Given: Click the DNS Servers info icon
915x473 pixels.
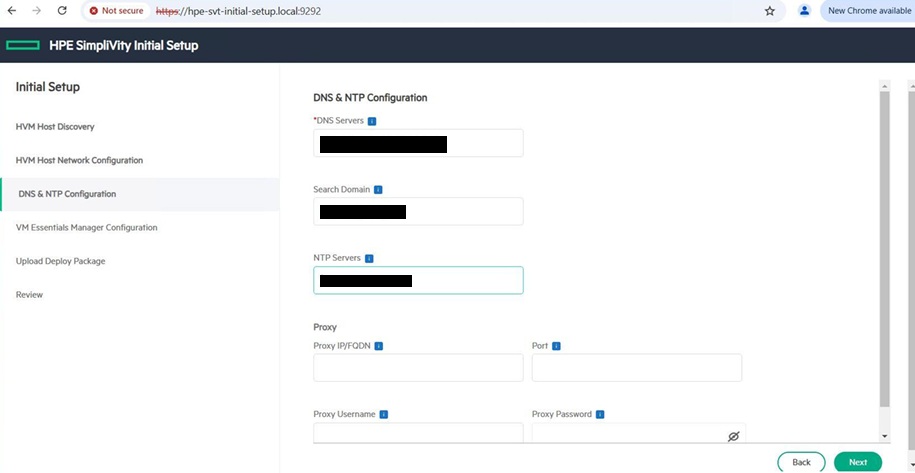Looking at the screenshot, I should click(x=372, y=121).
